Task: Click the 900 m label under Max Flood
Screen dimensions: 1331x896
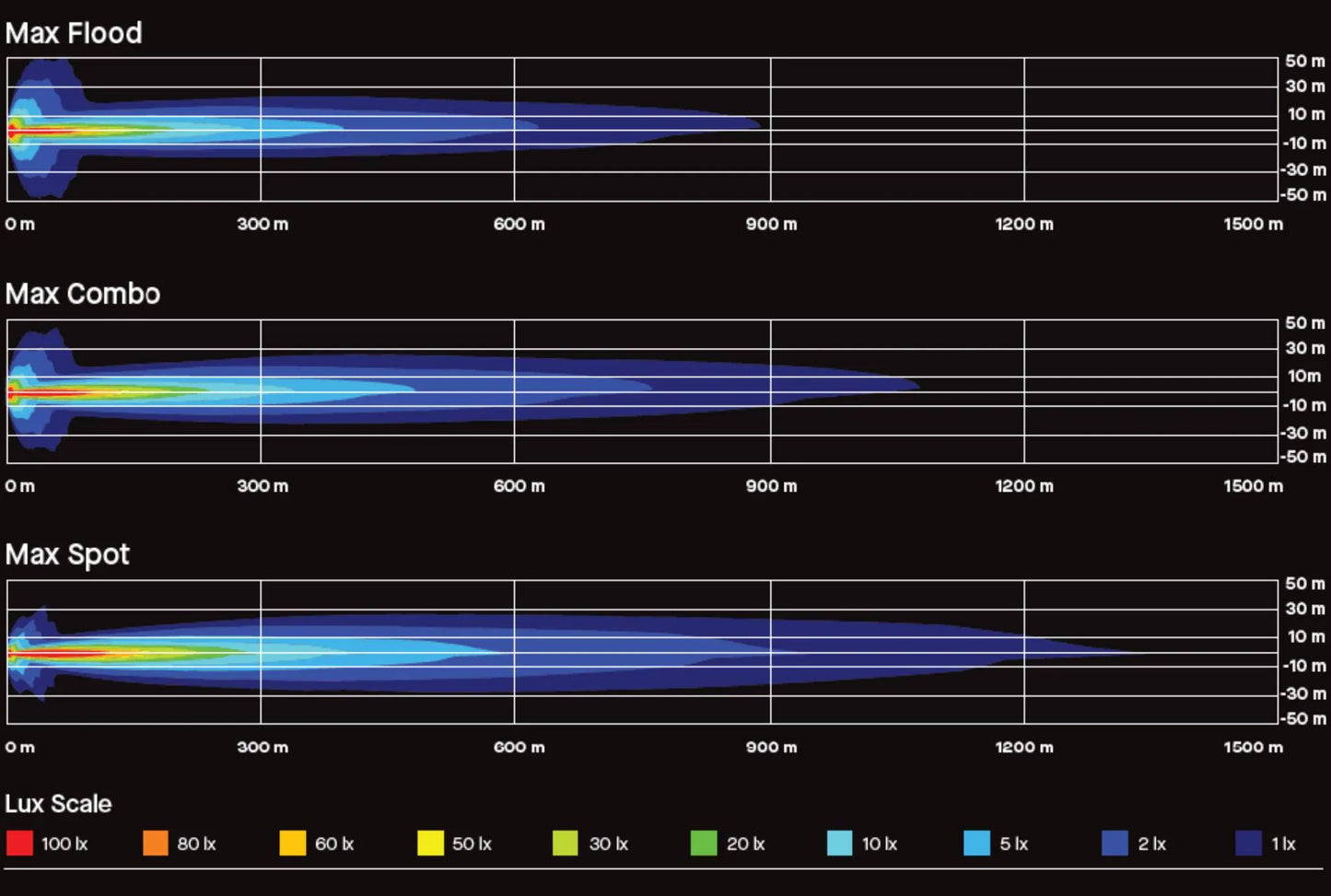Action: [771, 224]
